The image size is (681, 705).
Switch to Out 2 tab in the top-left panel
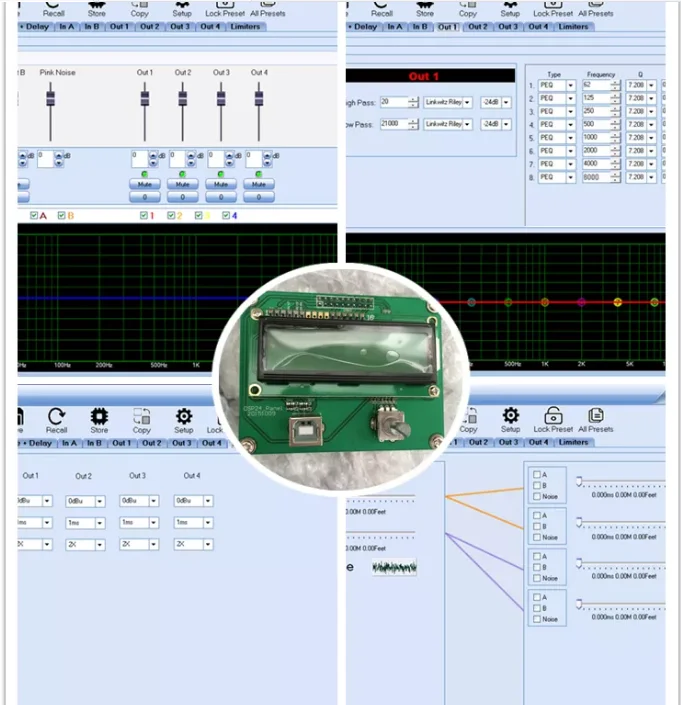click(x=149, y=27)
